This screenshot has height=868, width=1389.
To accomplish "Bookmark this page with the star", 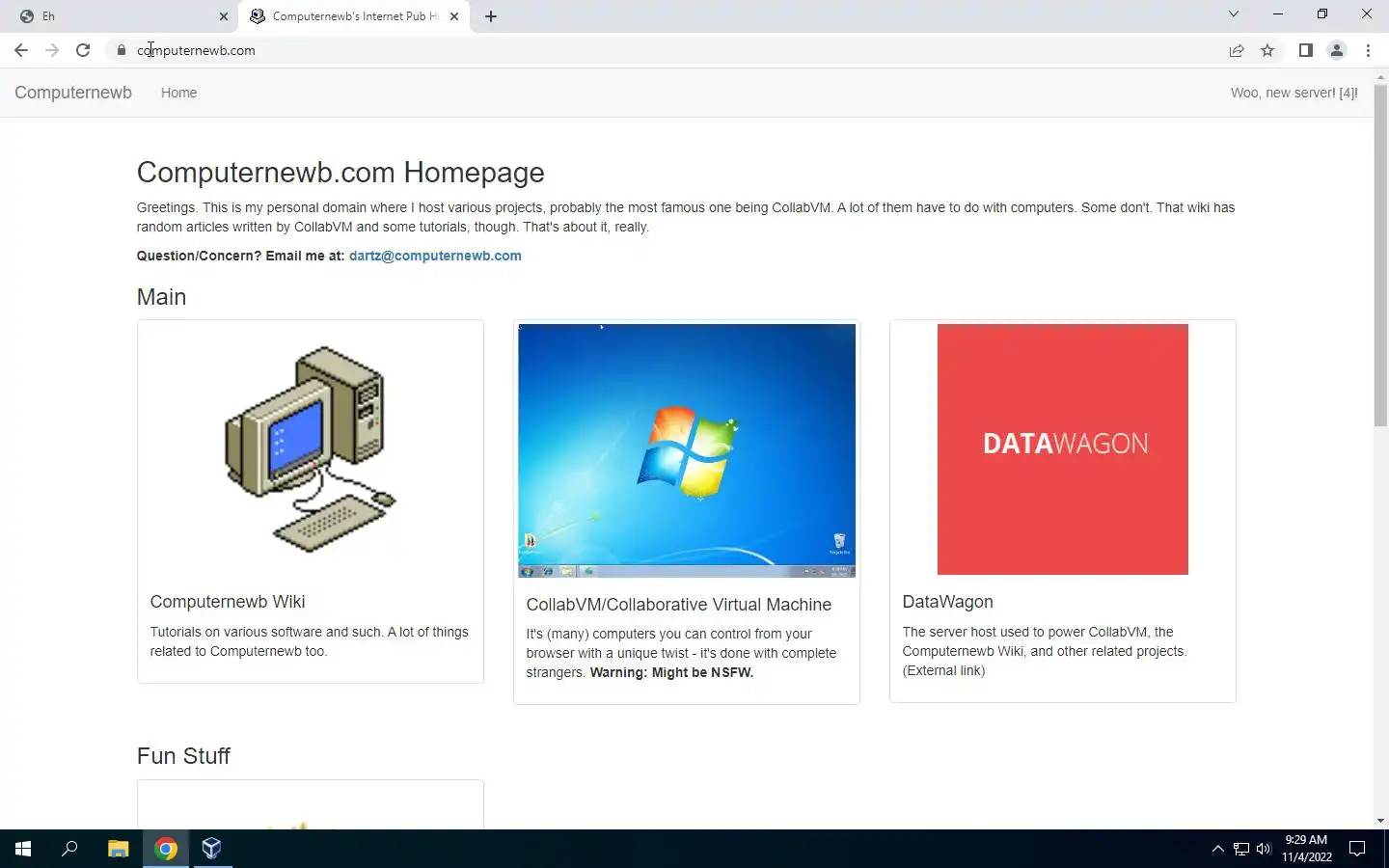I will coord(1267,50).
